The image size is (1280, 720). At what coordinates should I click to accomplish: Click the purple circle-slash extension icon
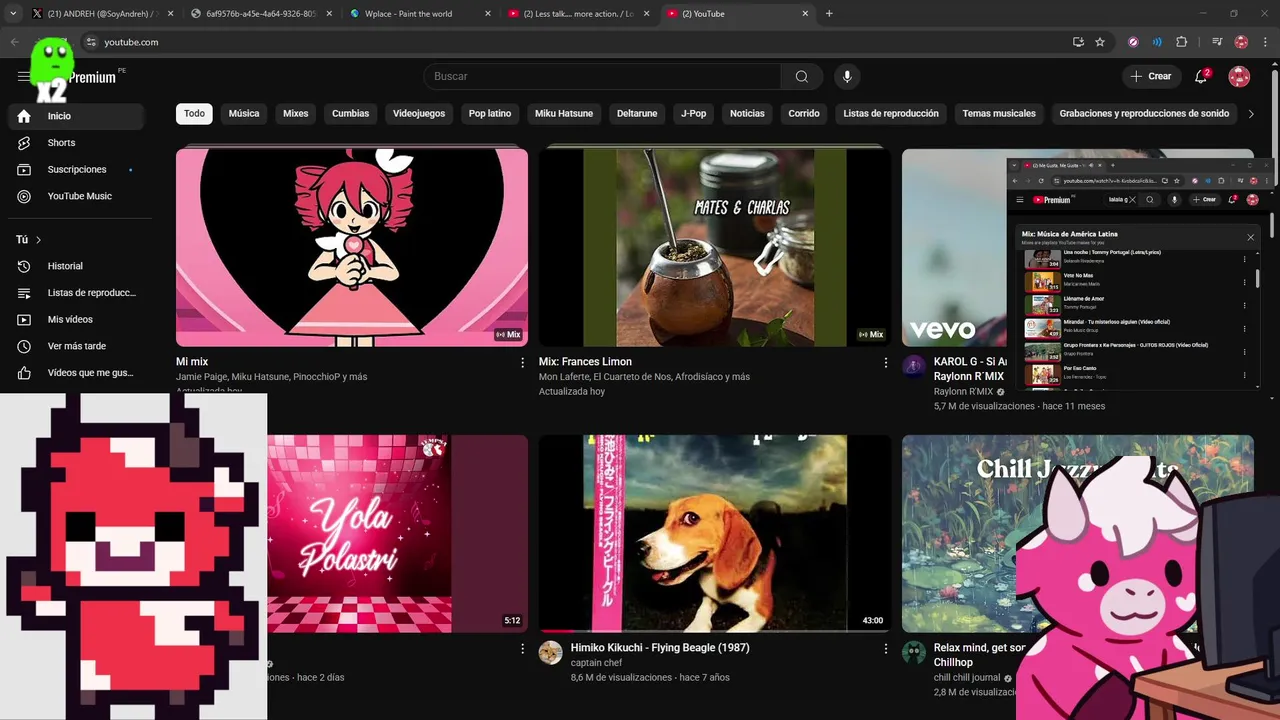(x=1133, y=42)
